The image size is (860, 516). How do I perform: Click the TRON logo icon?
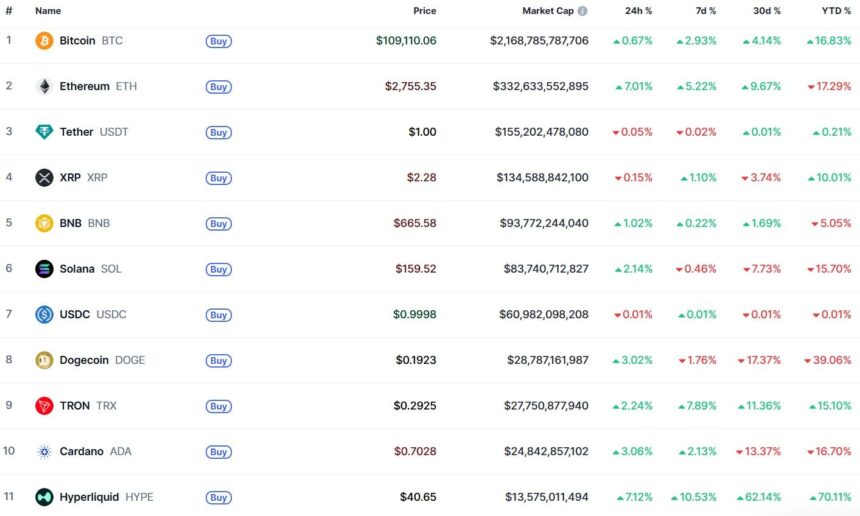tap(44, 406)
